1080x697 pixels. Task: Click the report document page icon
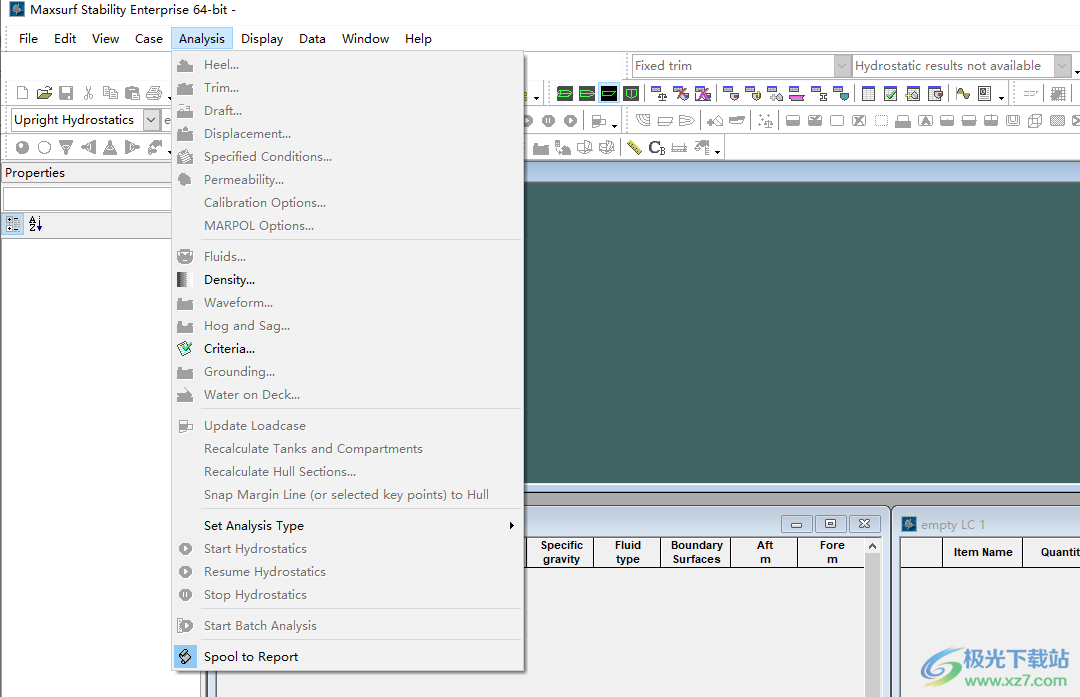point(985,93)
